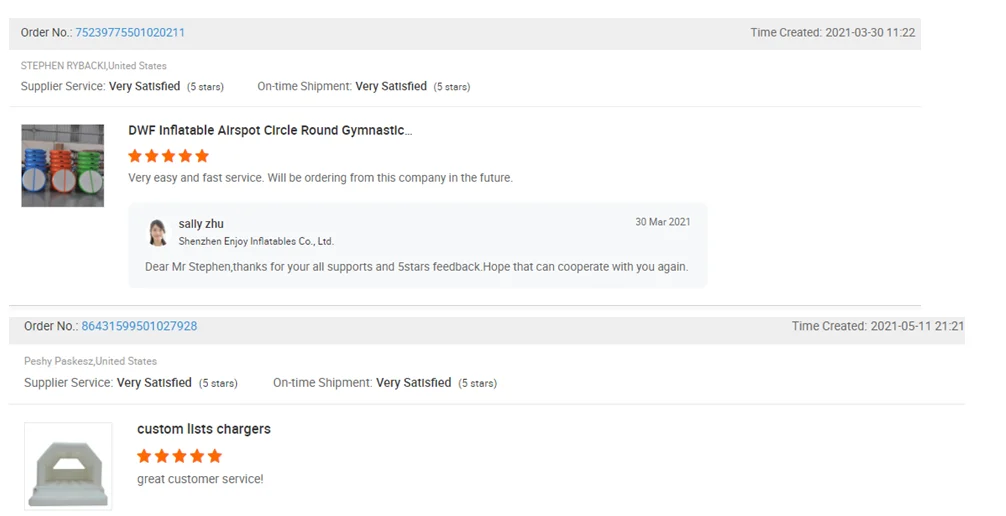The height and width of the screenshot is (516, 1006).
Task: Click the white bounce house thumbnail
Action: 68,466
